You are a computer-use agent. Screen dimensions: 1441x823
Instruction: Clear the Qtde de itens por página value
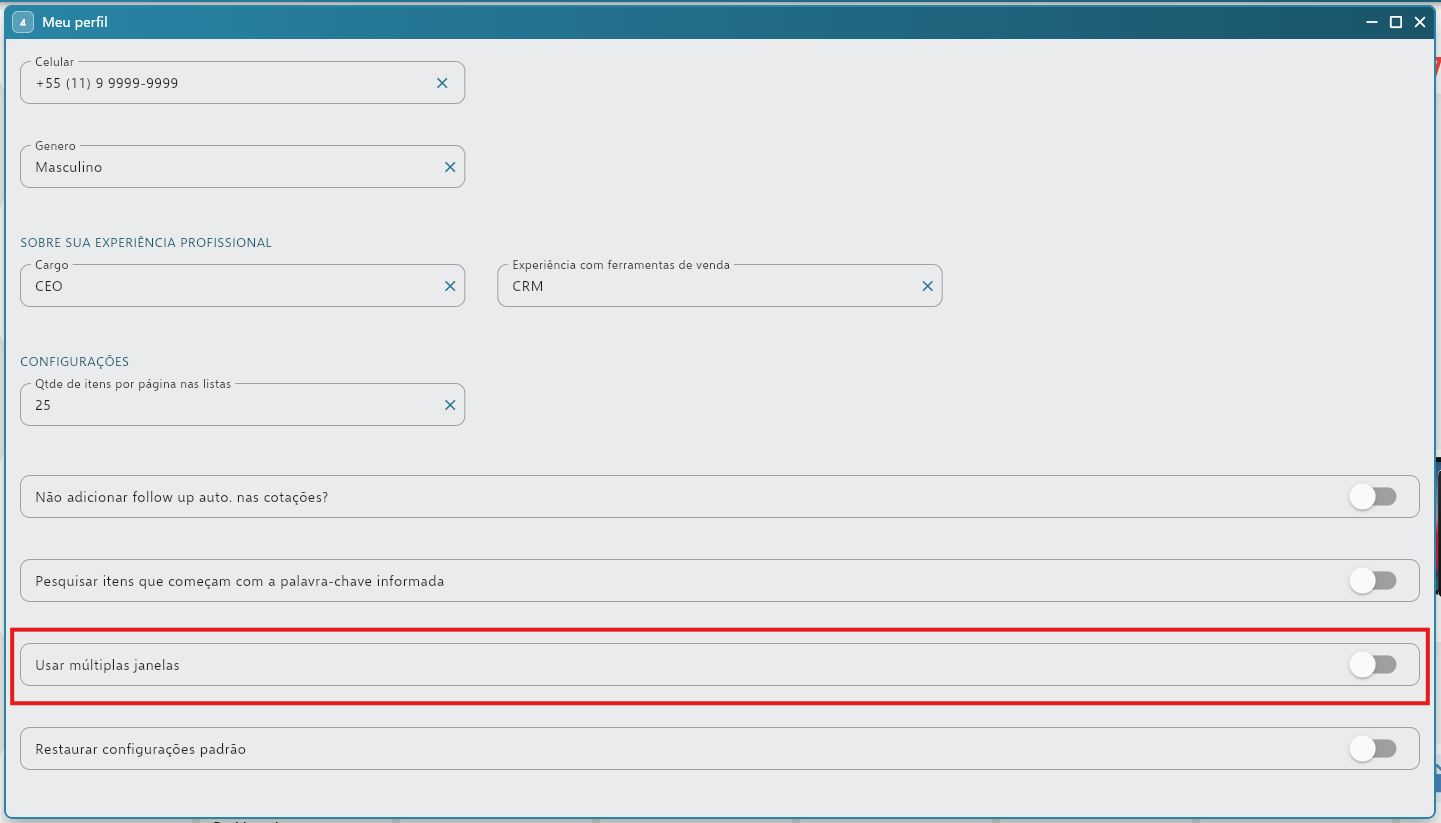pos(450,405)
